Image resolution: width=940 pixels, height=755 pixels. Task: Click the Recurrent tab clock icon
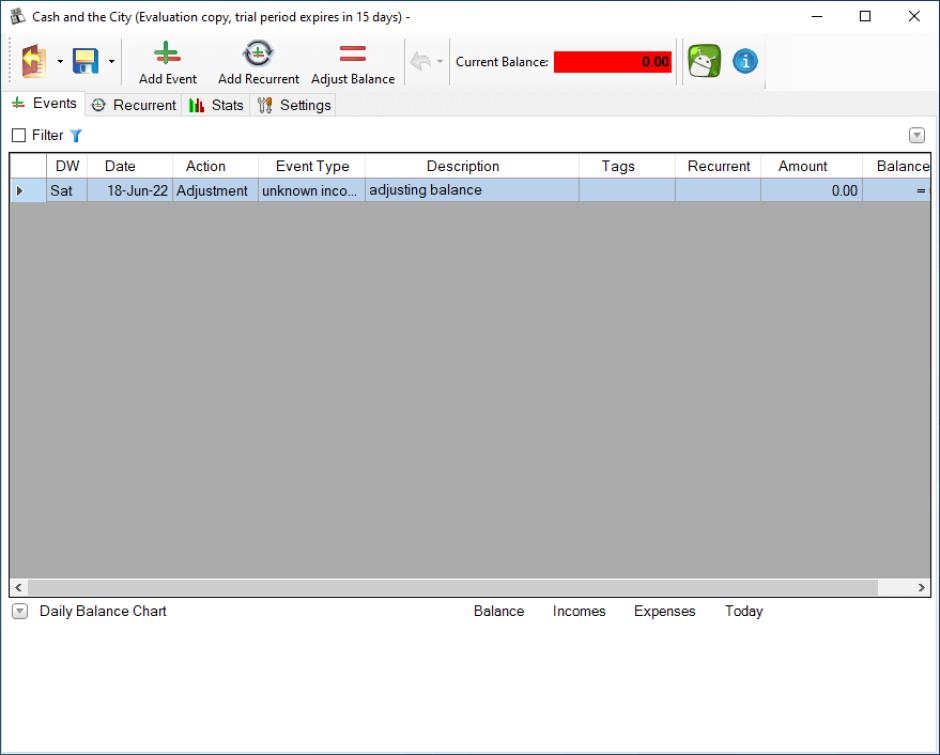(x=98, y=105)
